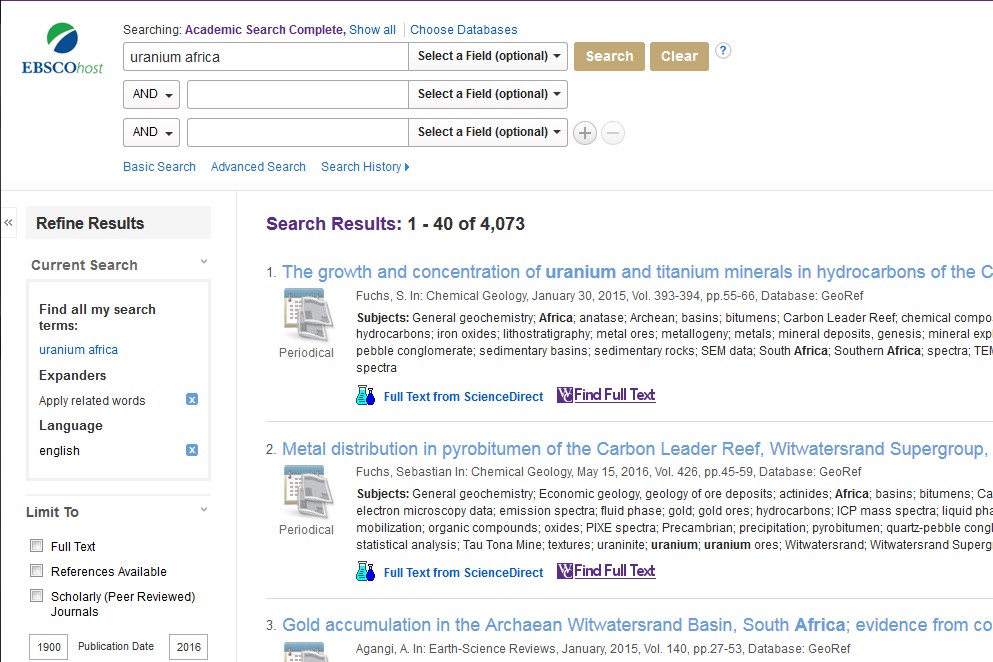993x662 pixels.
Task: Open result 2 title Metal distribution in pyrobitumen
Action: 637,449
